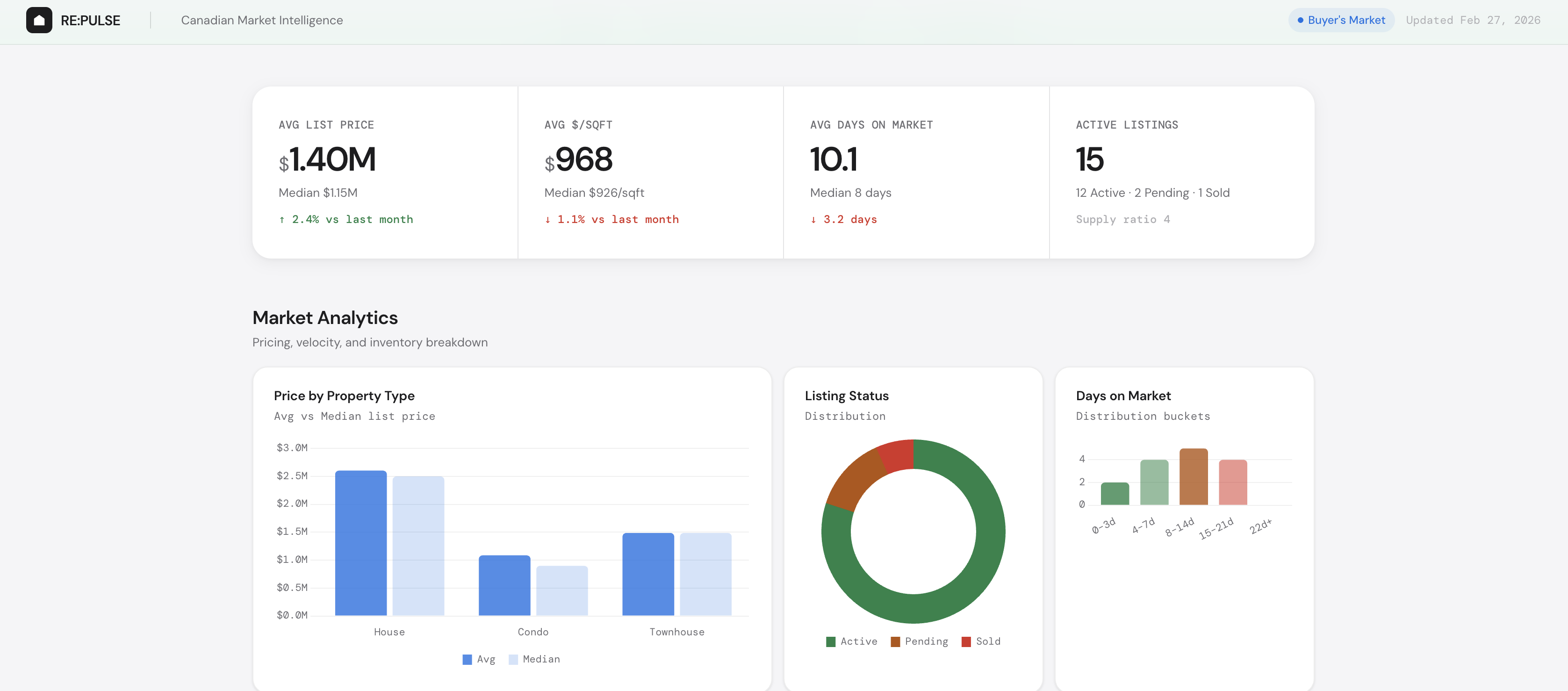This screenshot has width=1568, height=691.
Task: Click the Buyer's Market status dot icon
Action: coord(1300,20)
